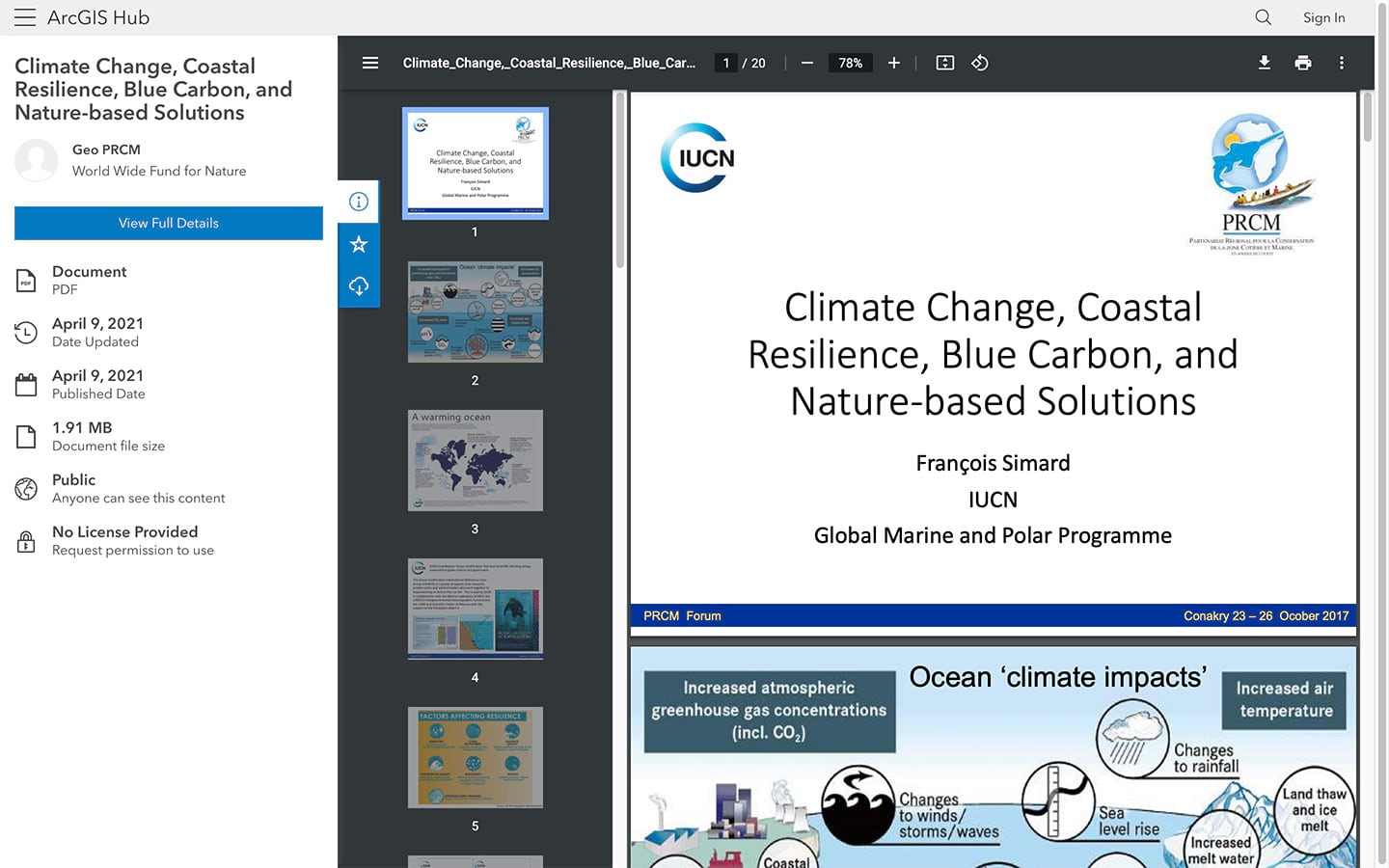Click the license lock icon

pyautogui.click(x=26, y=541)
